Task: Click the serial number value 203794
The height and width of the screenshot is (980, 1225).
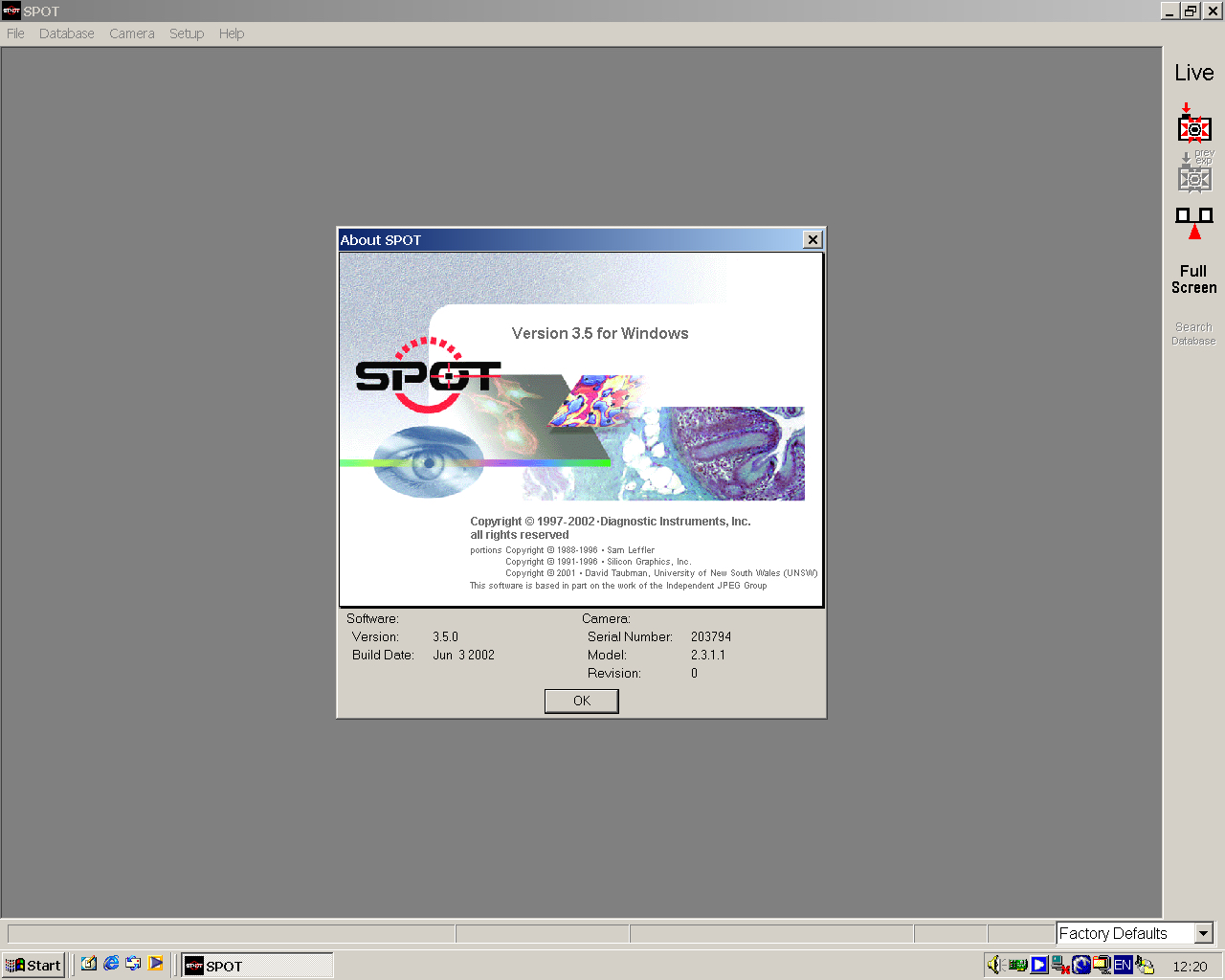Action: click(711, 636)
